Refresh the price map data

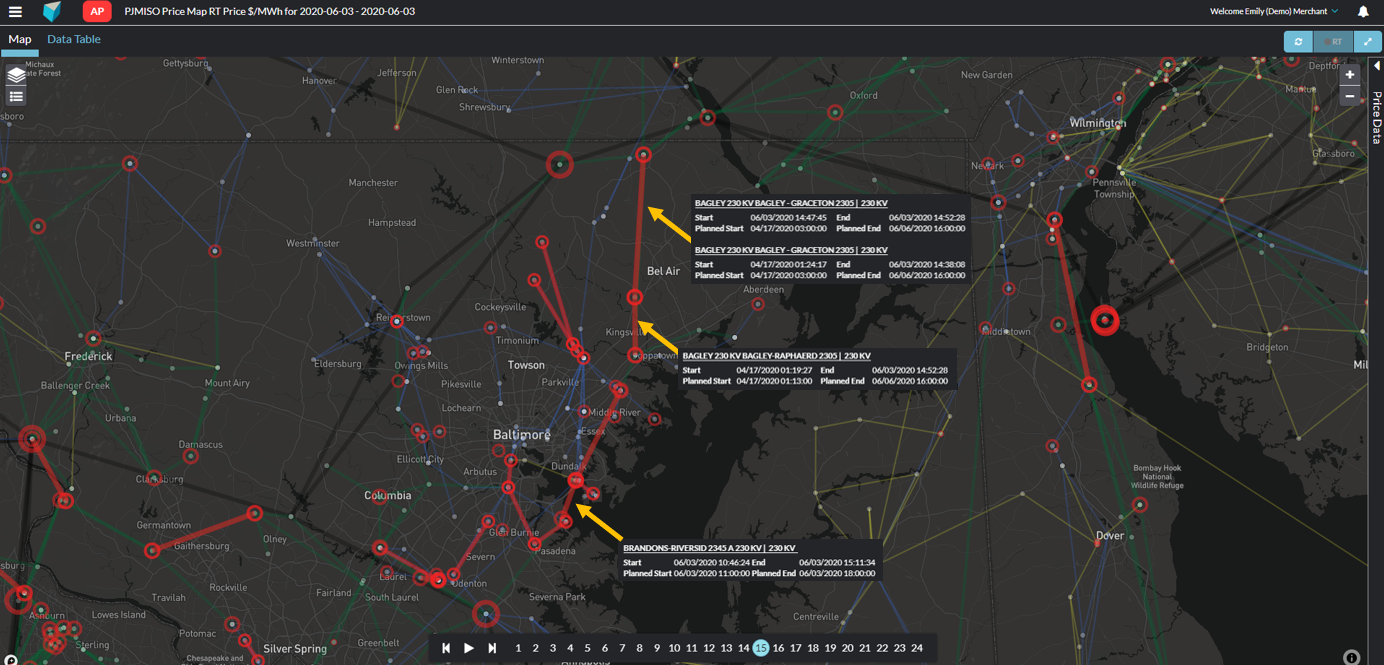click(1298, 42)
